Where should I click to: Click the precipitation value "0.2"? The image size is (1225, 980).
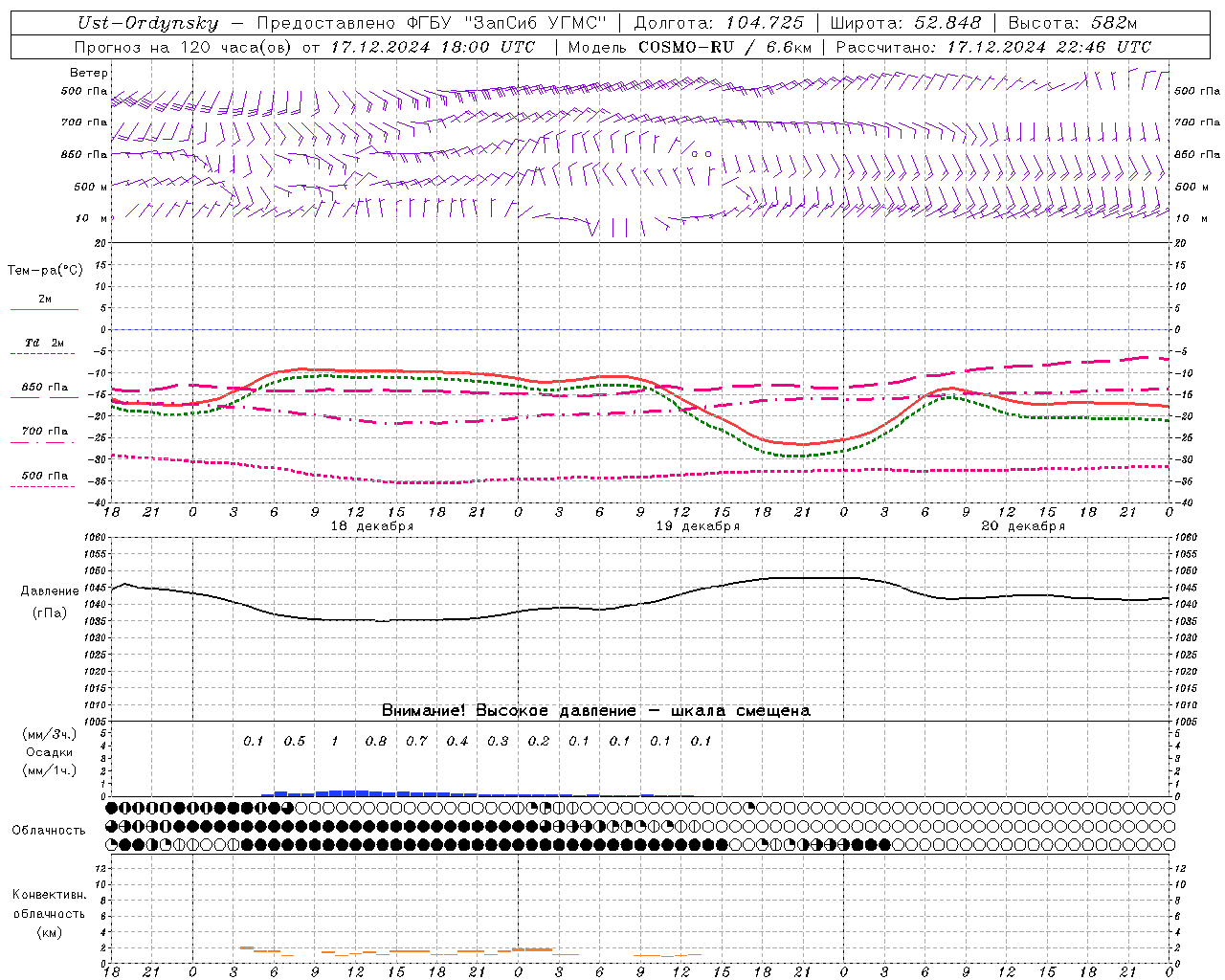tap(539, 742)
